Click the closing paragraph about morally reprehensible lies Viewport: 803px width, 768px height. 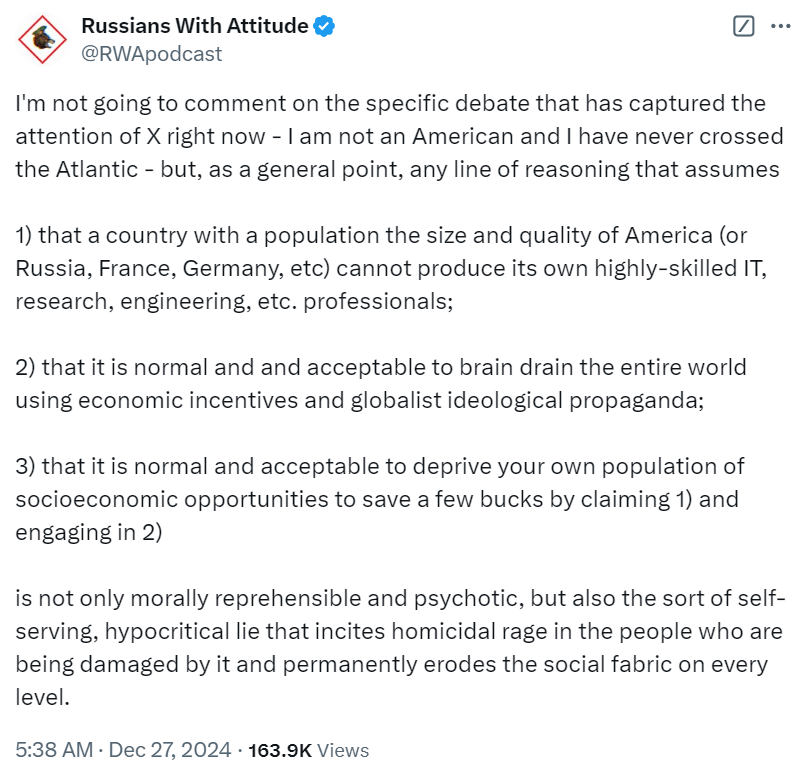tap(395, 648)
